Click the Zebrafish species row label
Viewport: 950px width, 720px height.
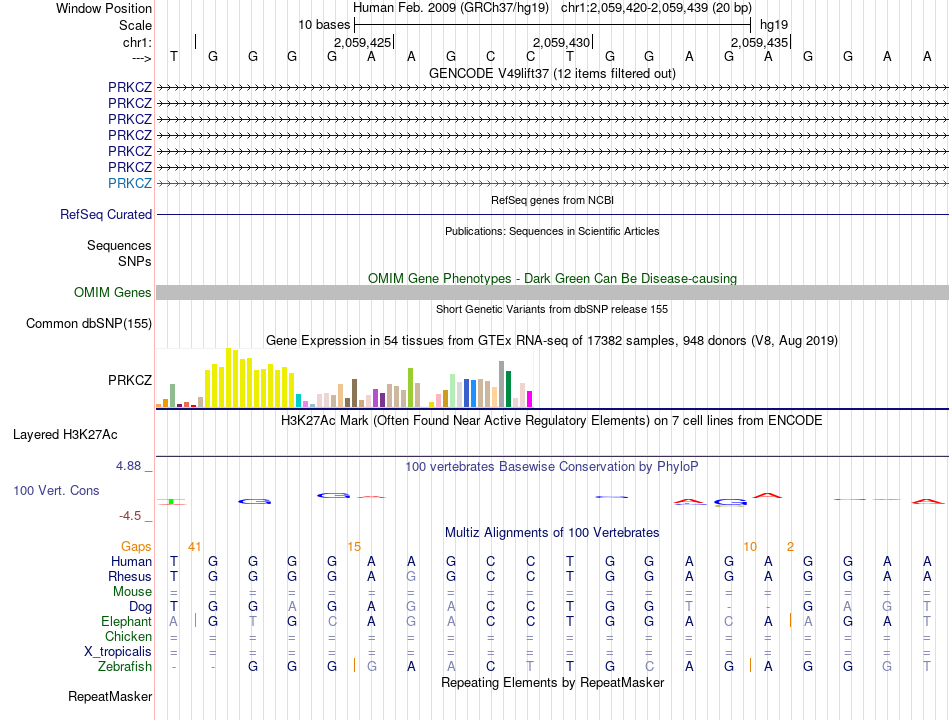click(x=125, y=666)
